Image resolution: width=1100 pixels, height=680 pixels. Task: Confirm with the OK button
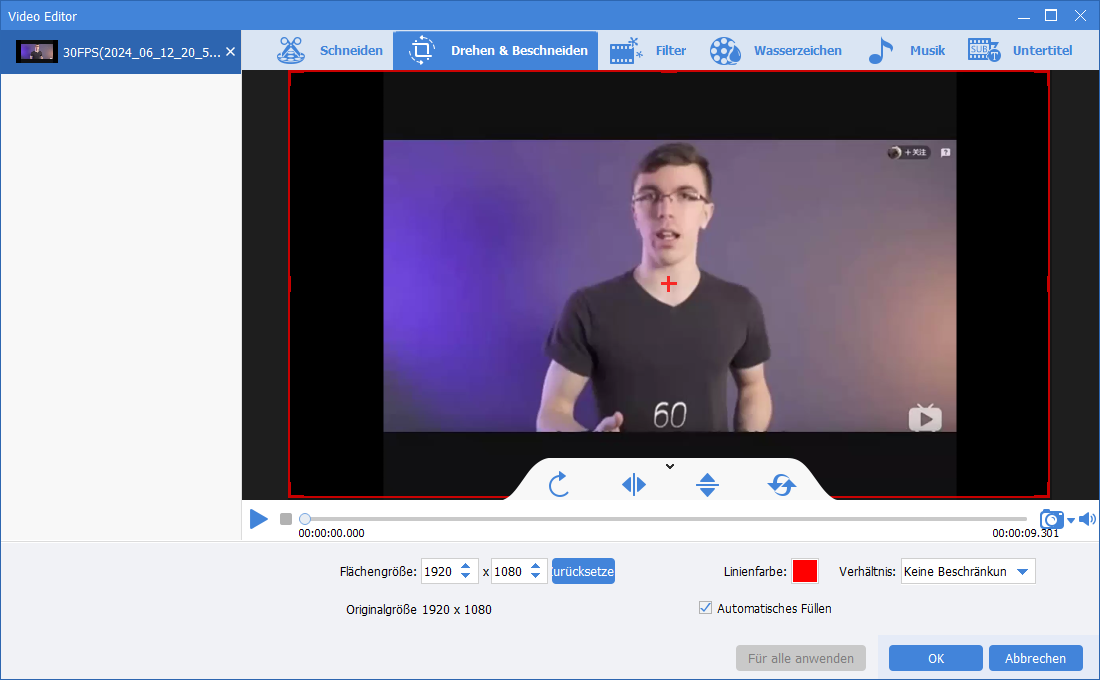936,658
